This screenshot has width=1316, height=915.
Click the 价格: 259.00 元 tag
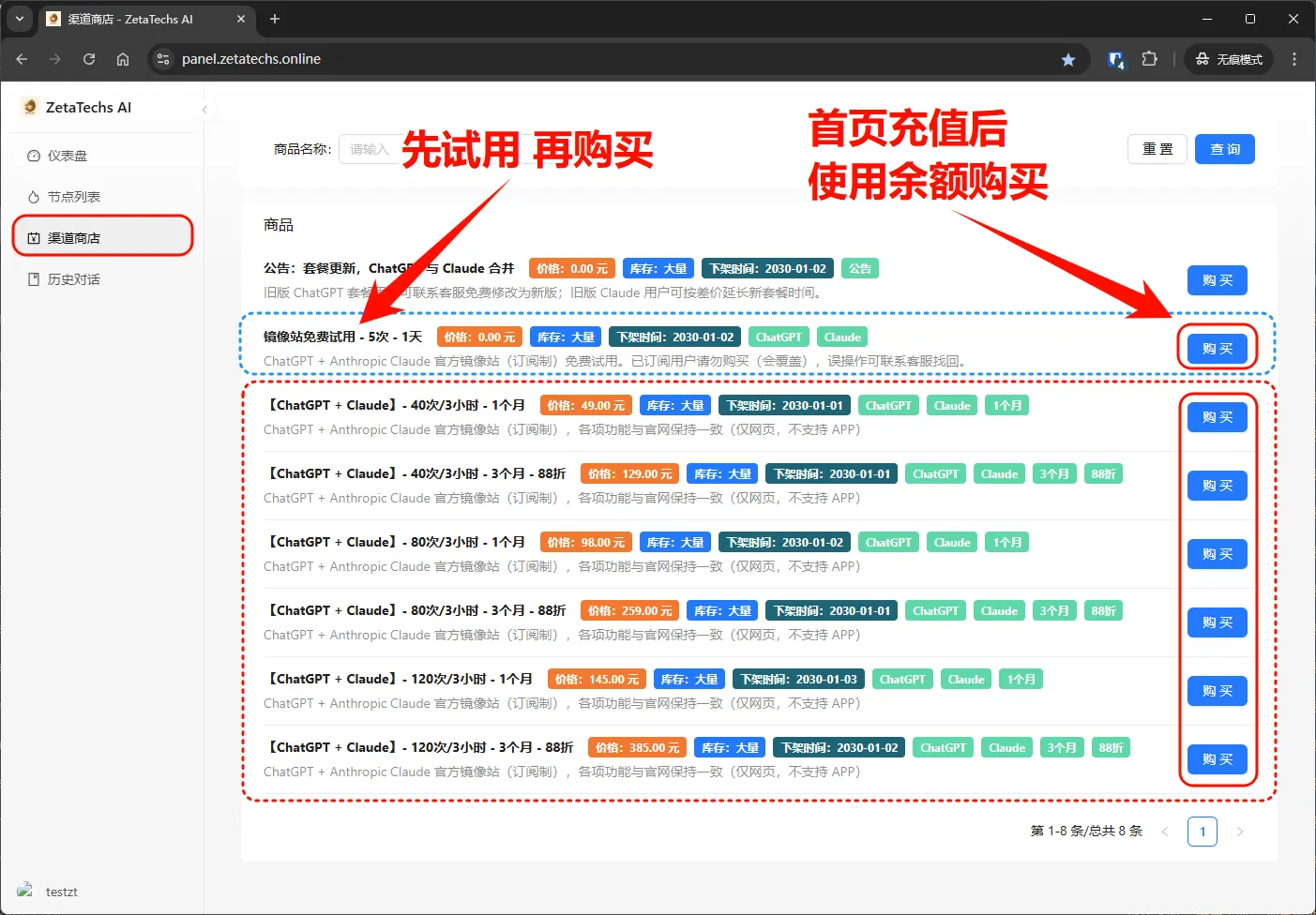click(x=629, y=611)
